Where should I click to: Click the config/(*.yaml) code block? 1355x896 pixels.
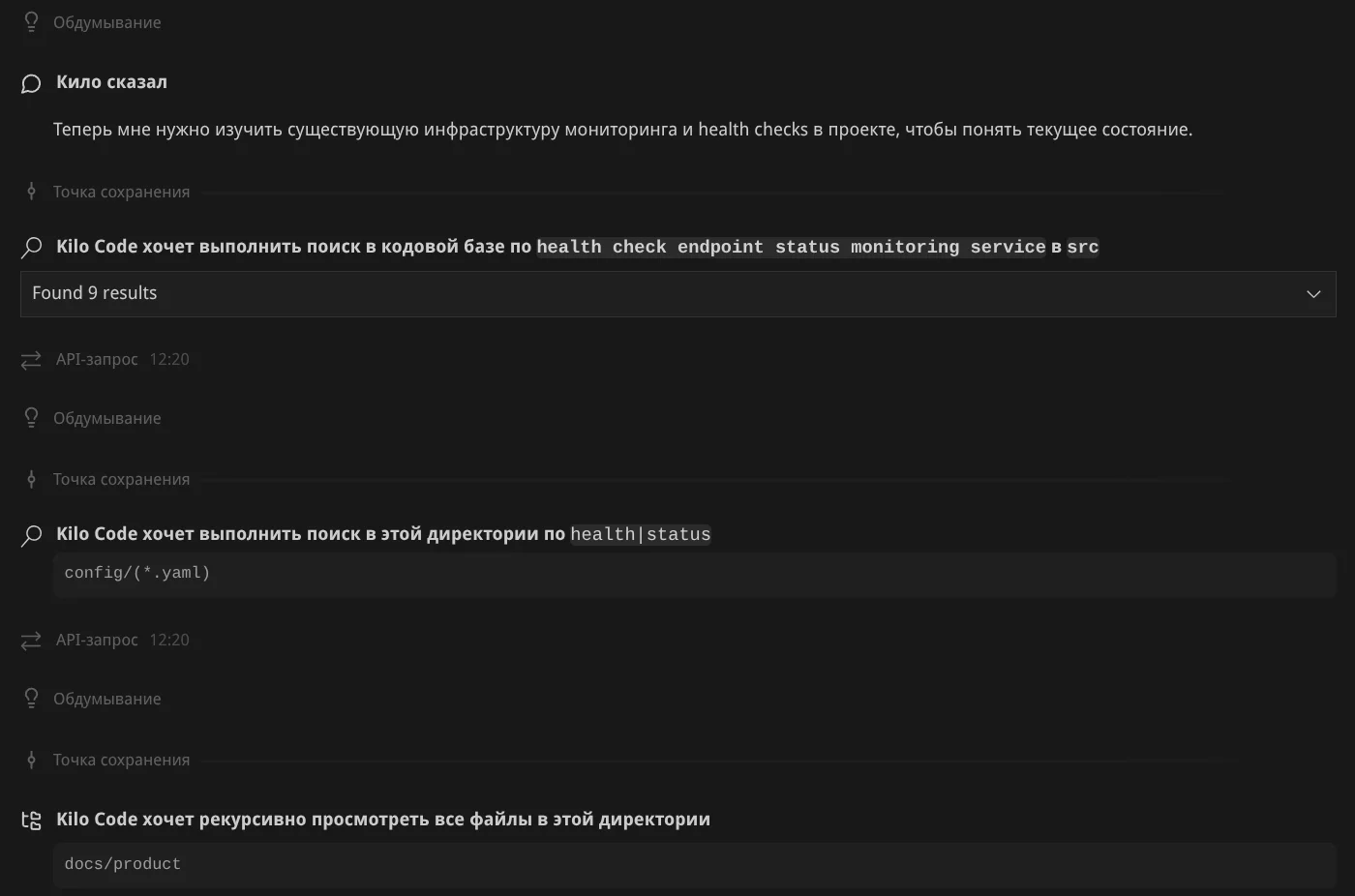(x=136, y=573)
